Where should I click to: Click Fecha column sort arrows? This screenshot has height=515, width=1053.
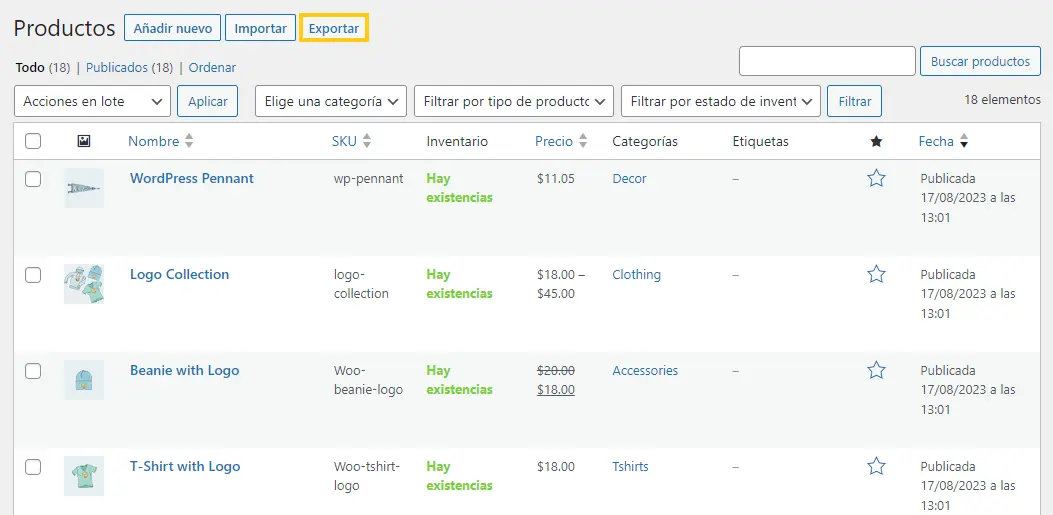coord(964,141)
